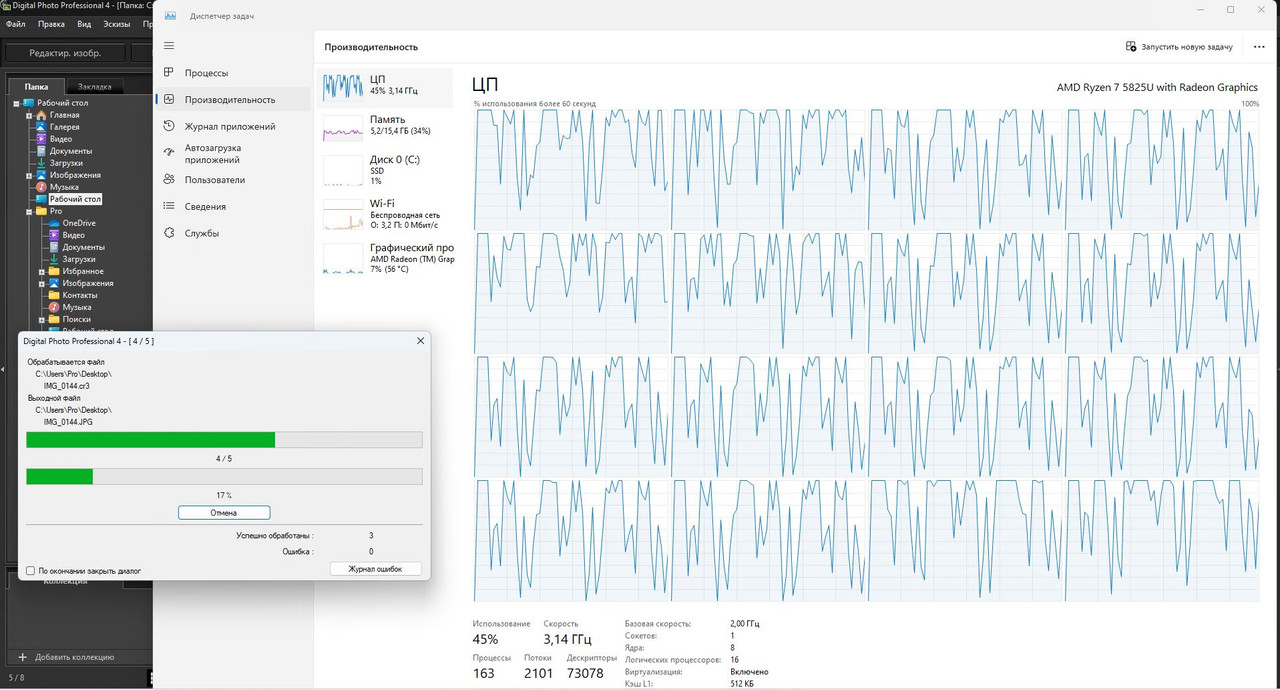The height and width of the screenshot is (690, 1280).
Task: Expand the Избранное folder node
Action: (x=42, y=271)
